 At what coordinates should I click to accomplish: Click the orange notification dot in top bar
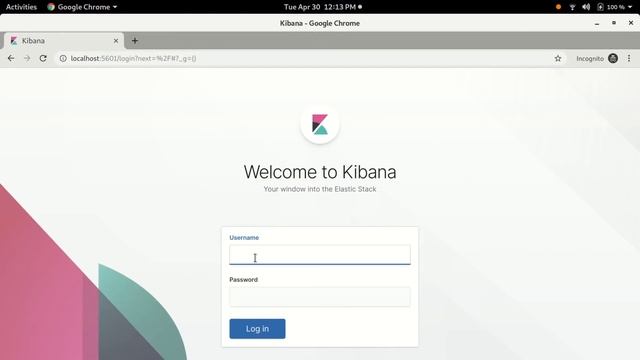click(558, 7)
